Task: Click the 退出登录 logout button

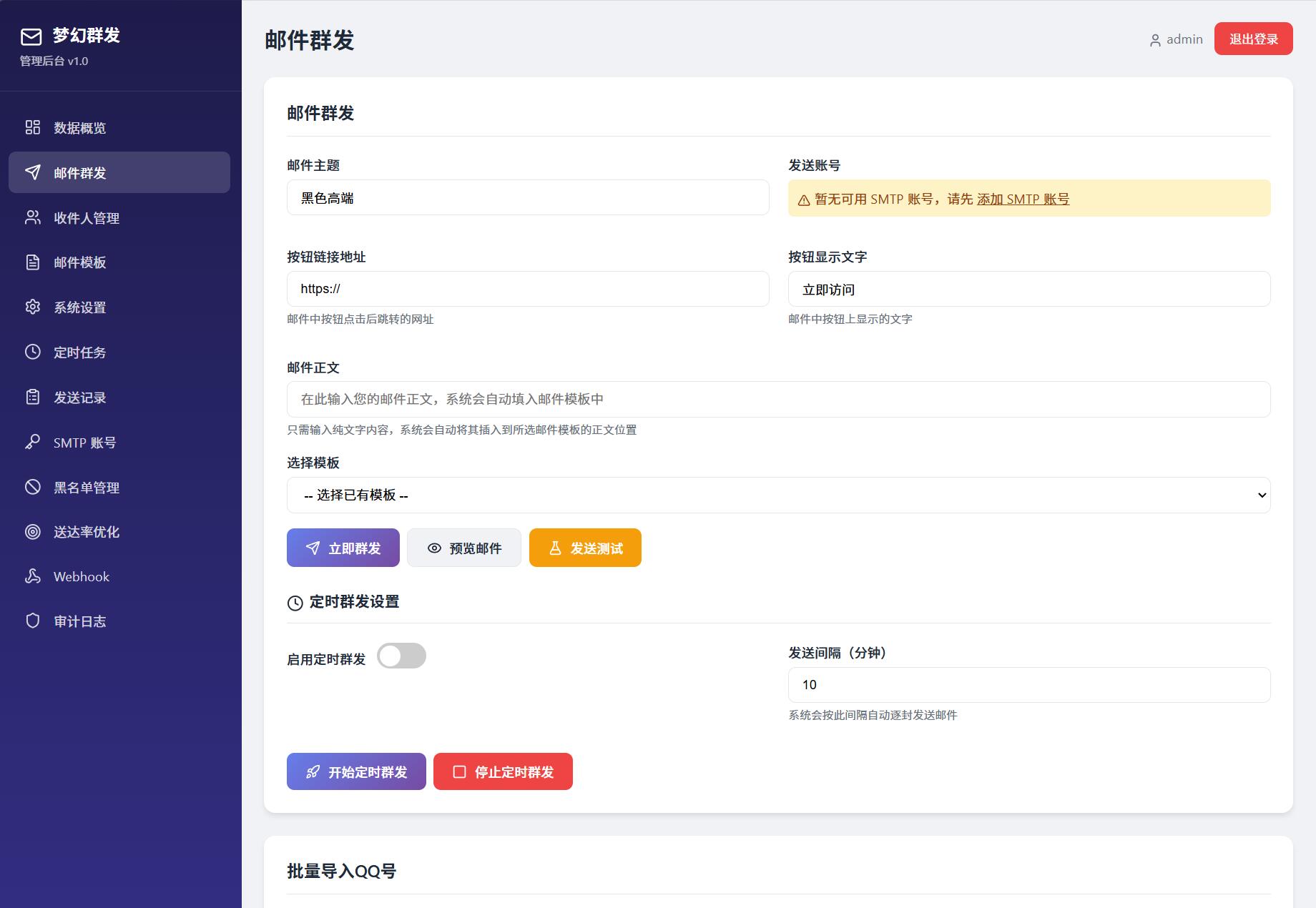Action: (x=1253, y=39)
